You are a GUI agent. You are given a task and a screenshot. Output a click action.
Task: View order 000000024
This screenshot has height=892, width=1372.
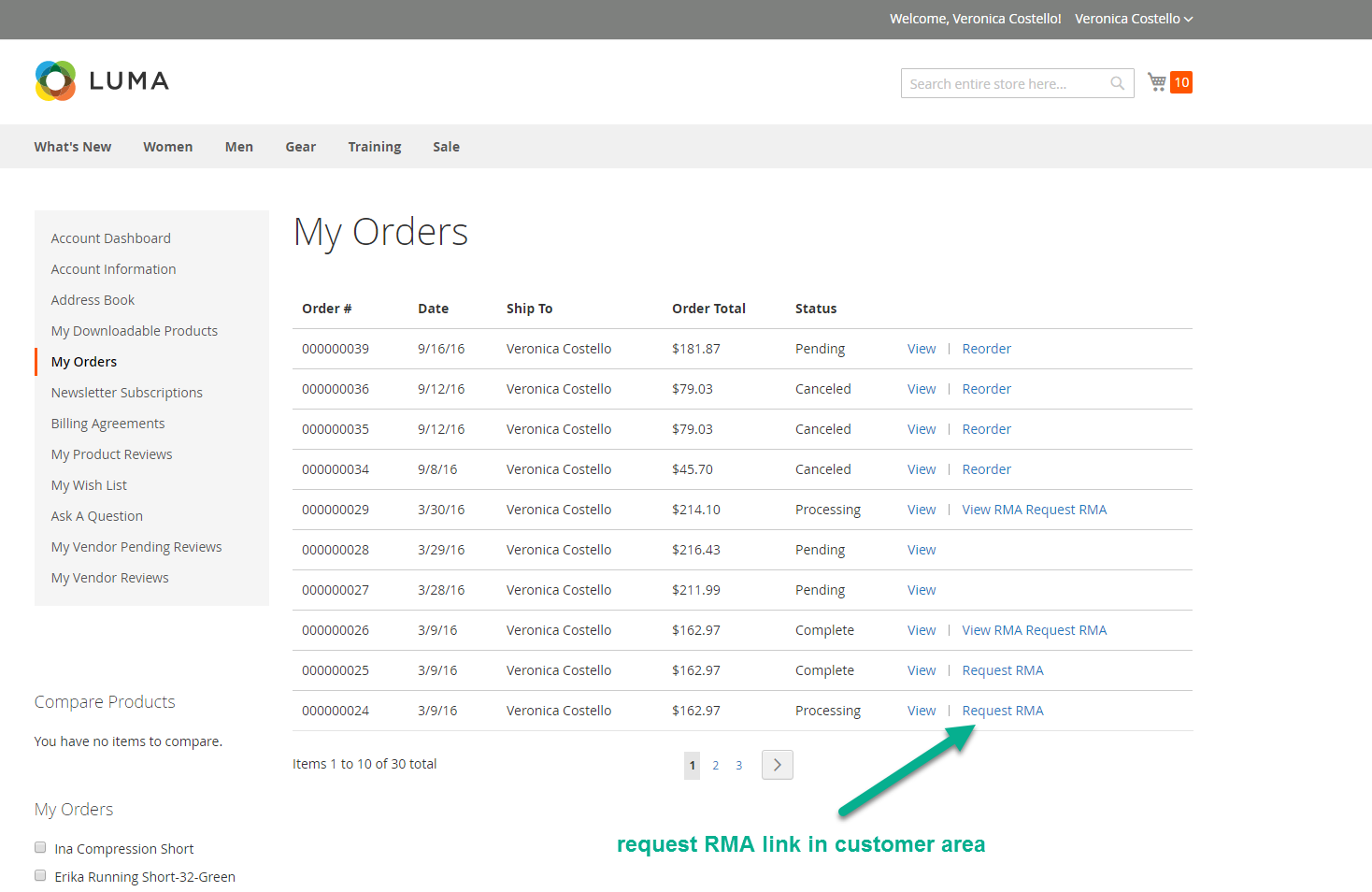(922, 711)
